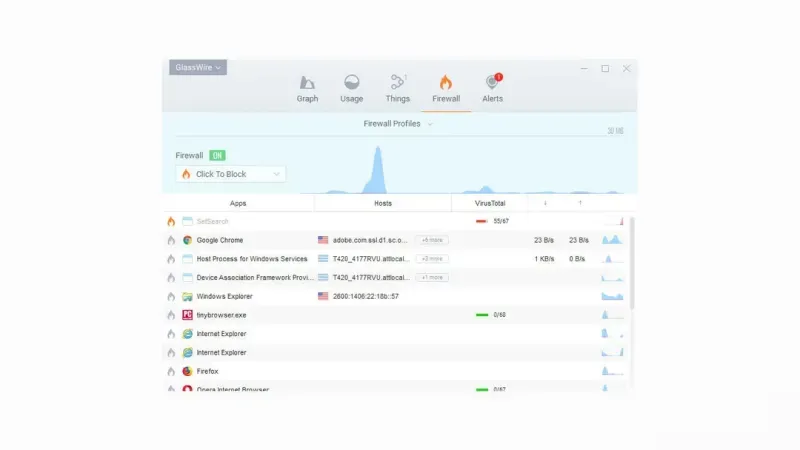The image size is (800, 450).
Task: Open the Things network icon
Action: pyautogui.click(x=397, y=82)
